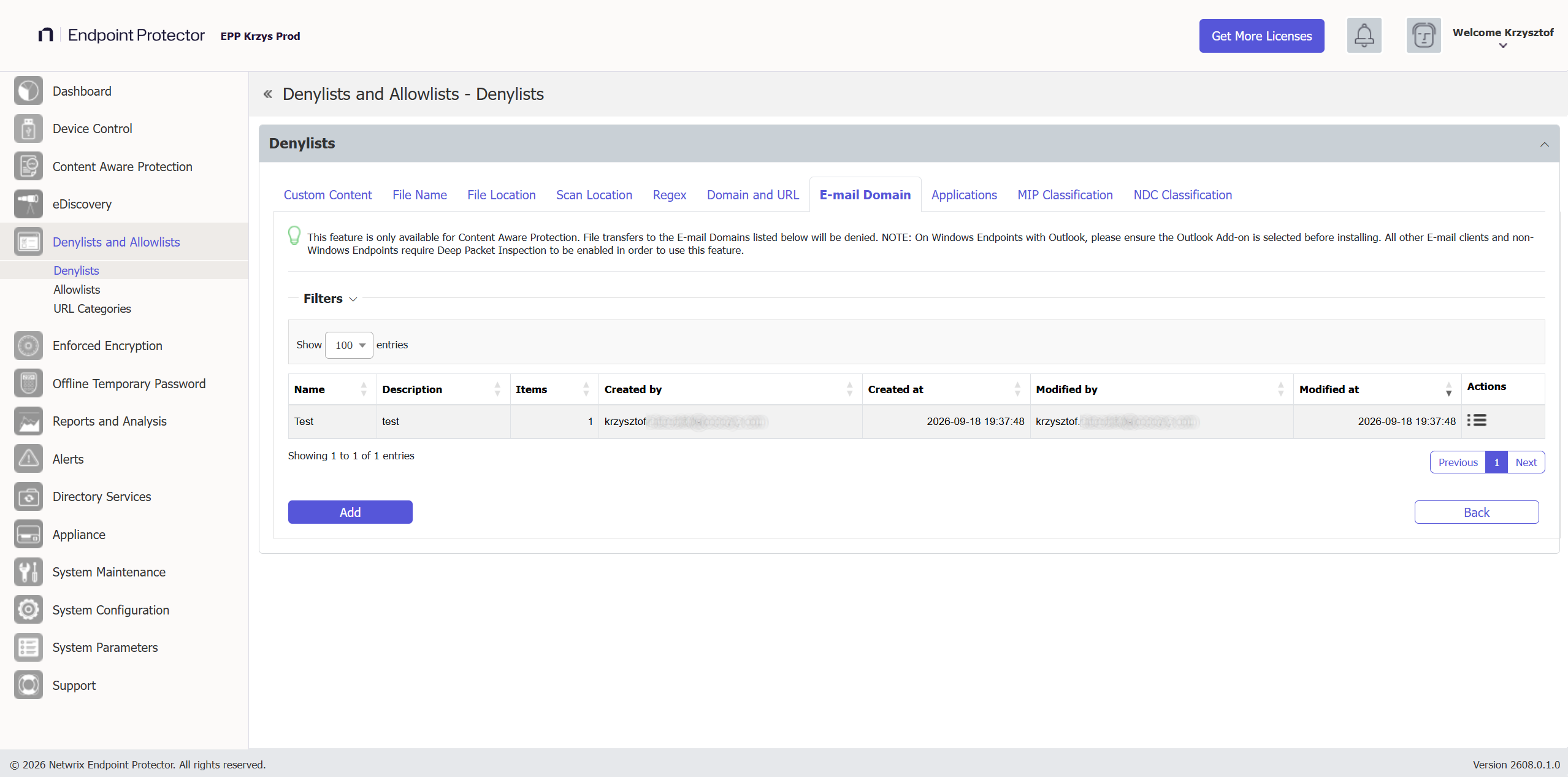Sort table by Items column
This screenshot has width=1568, height=777.
[x=554, y=389]
